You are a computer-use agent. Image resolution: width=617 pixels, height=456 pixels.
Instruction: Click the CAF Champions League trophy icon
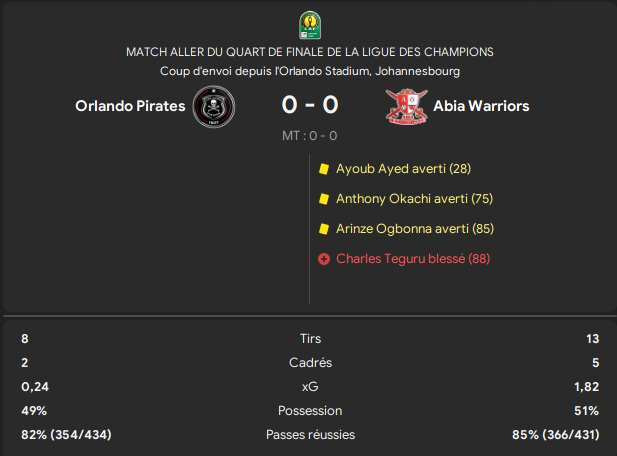[x=309, y=23]
